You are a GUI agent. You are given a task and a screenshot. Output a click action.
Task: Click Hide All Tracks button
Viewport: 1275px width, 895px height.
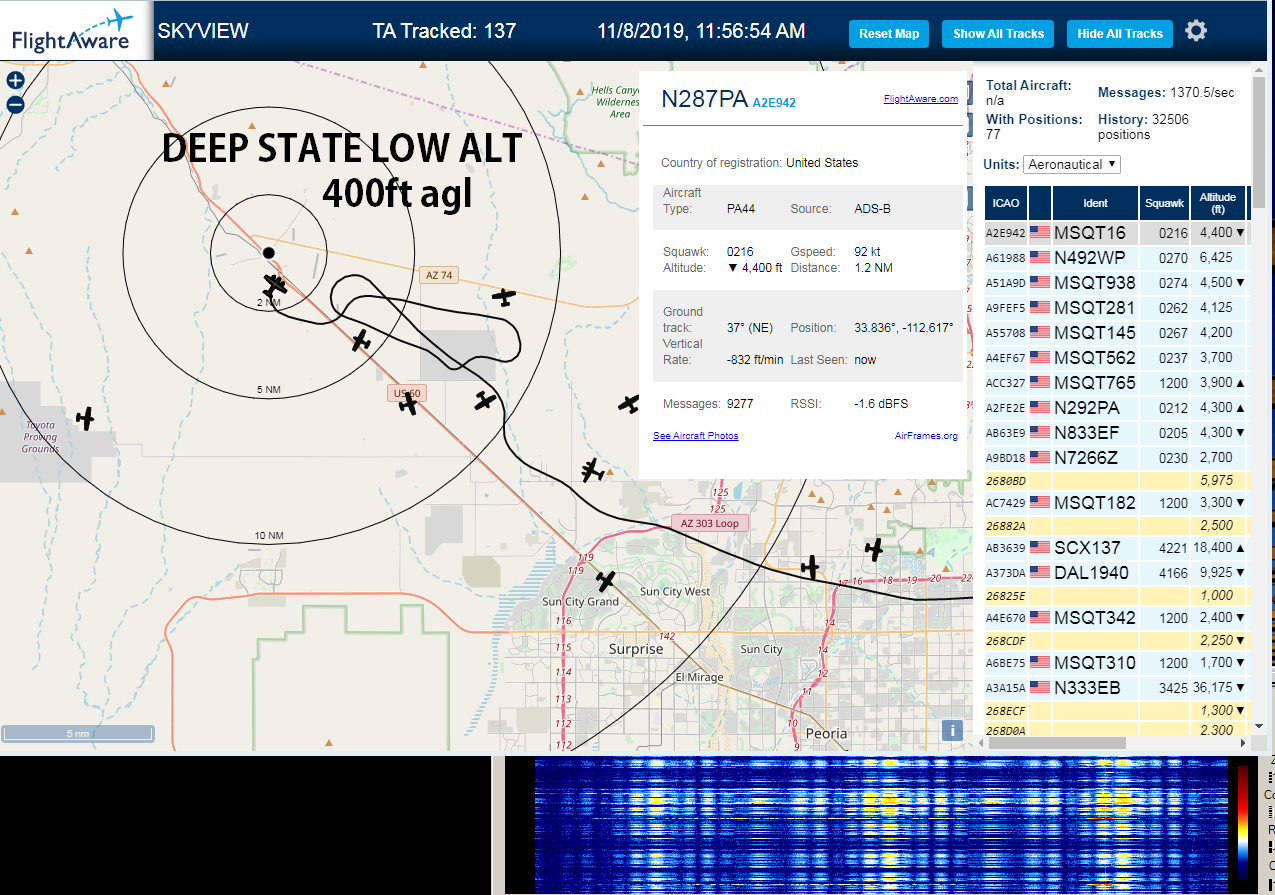click(x=1120, y=33)
